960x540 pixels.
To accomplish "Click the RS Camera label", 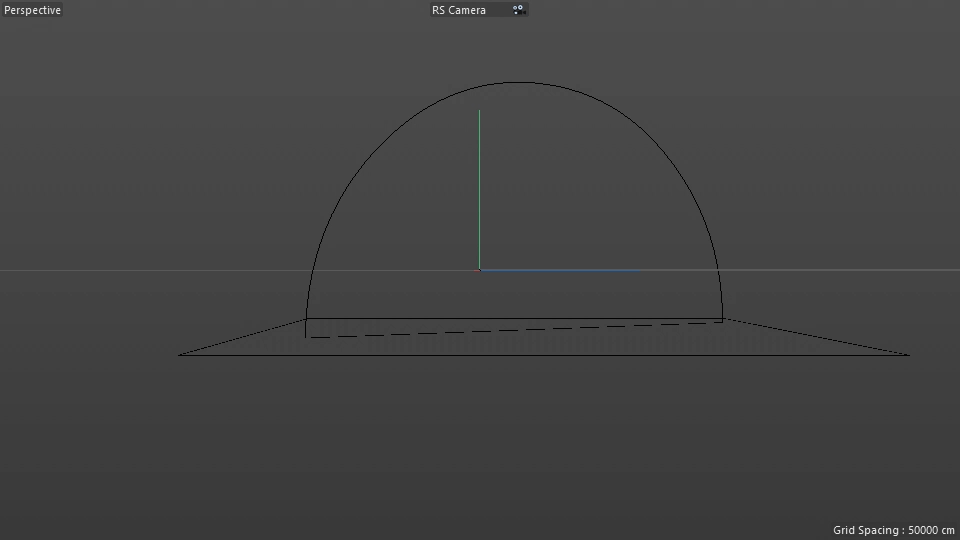I will click(x=459, y=10).
